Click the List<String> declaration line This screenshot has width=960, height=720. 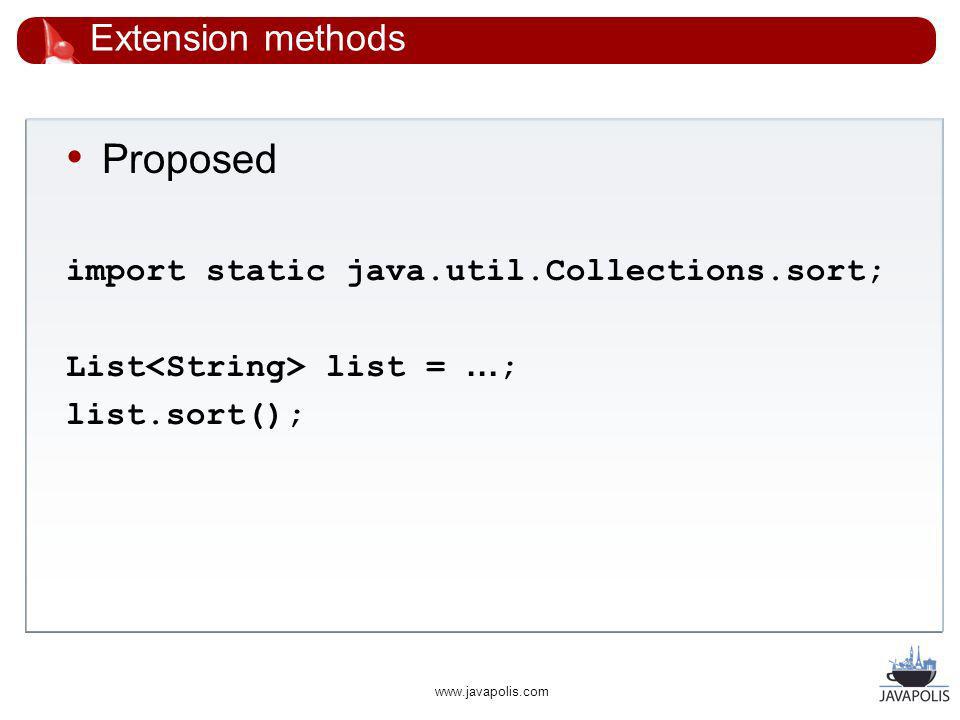click(291, 367)
